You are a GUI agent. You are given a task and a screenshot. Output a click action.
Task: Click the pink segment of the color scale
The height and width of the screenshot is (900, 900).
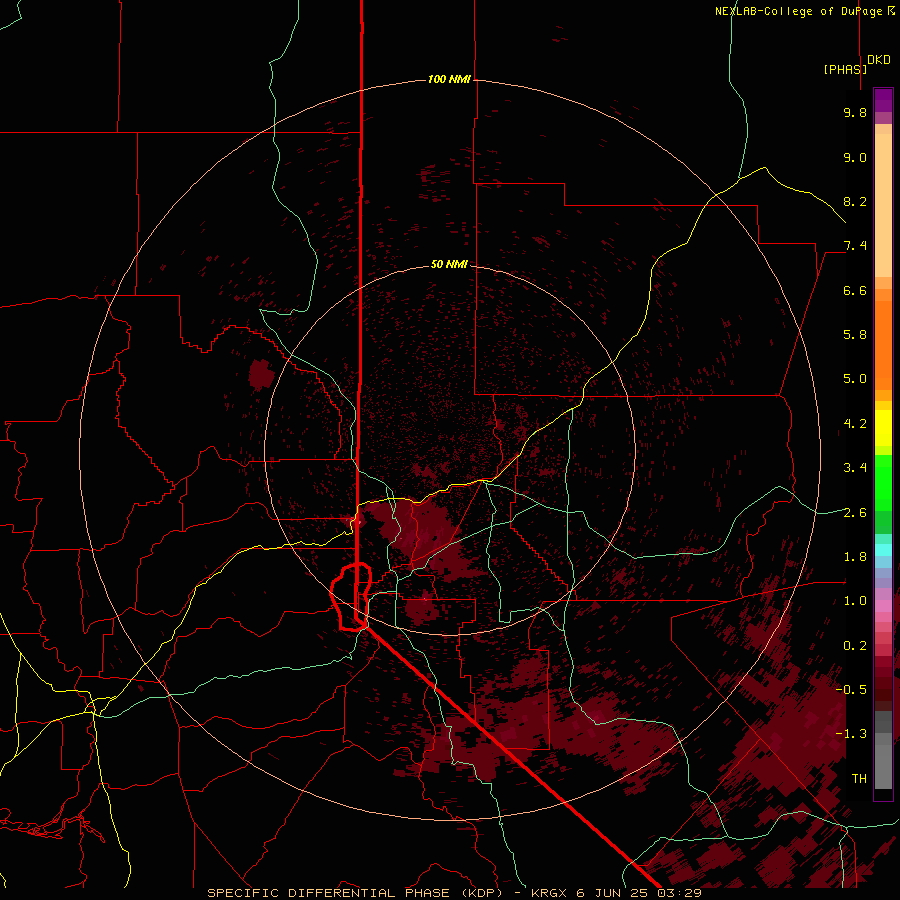[x=883, y=606]
